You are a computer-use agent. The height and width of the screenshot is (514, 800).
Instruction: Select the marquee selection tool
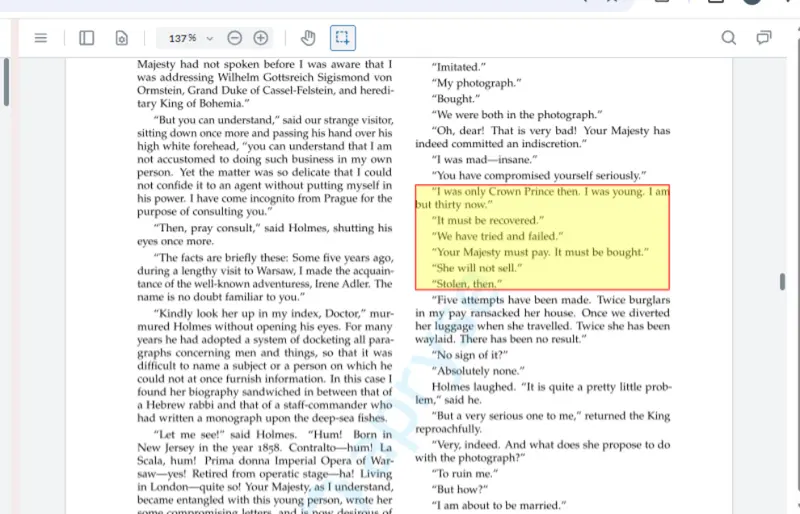[x=342, y=38]
